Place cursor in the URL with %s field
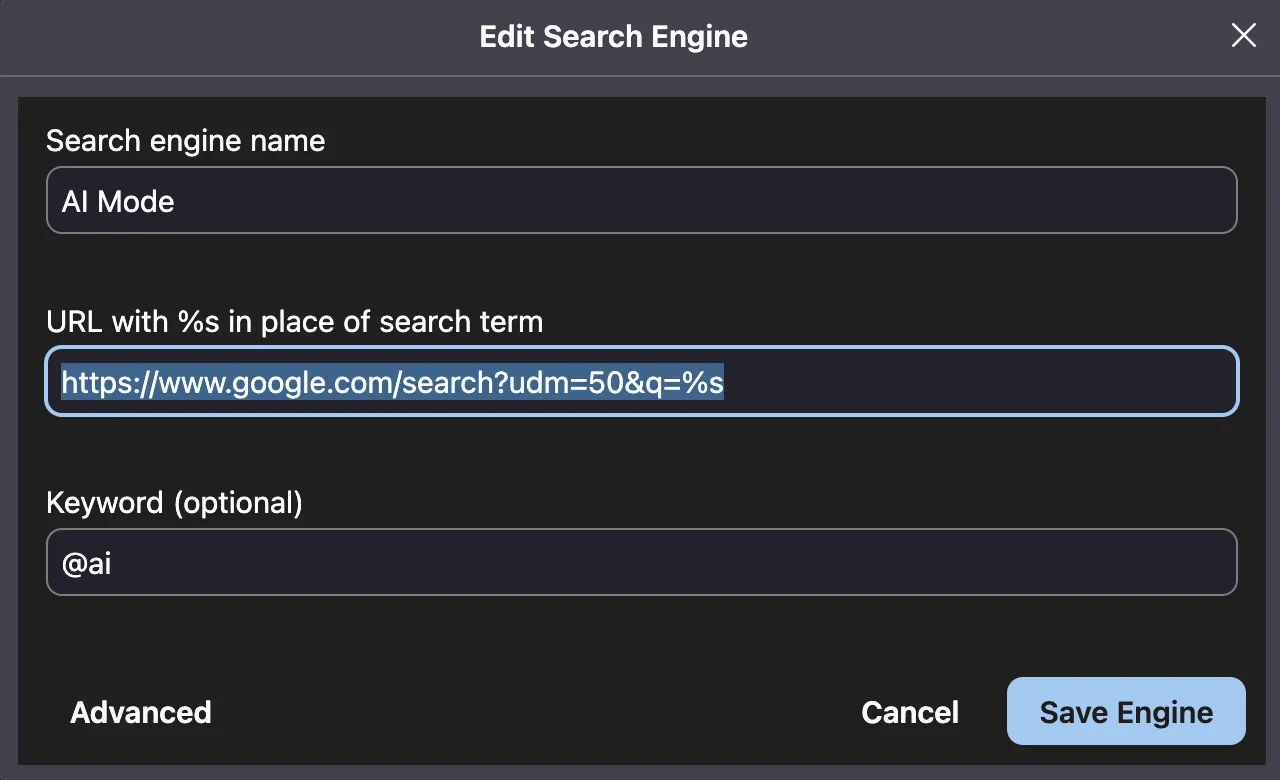This screenshot has height=780, width=1280. [x=640, y=381]
